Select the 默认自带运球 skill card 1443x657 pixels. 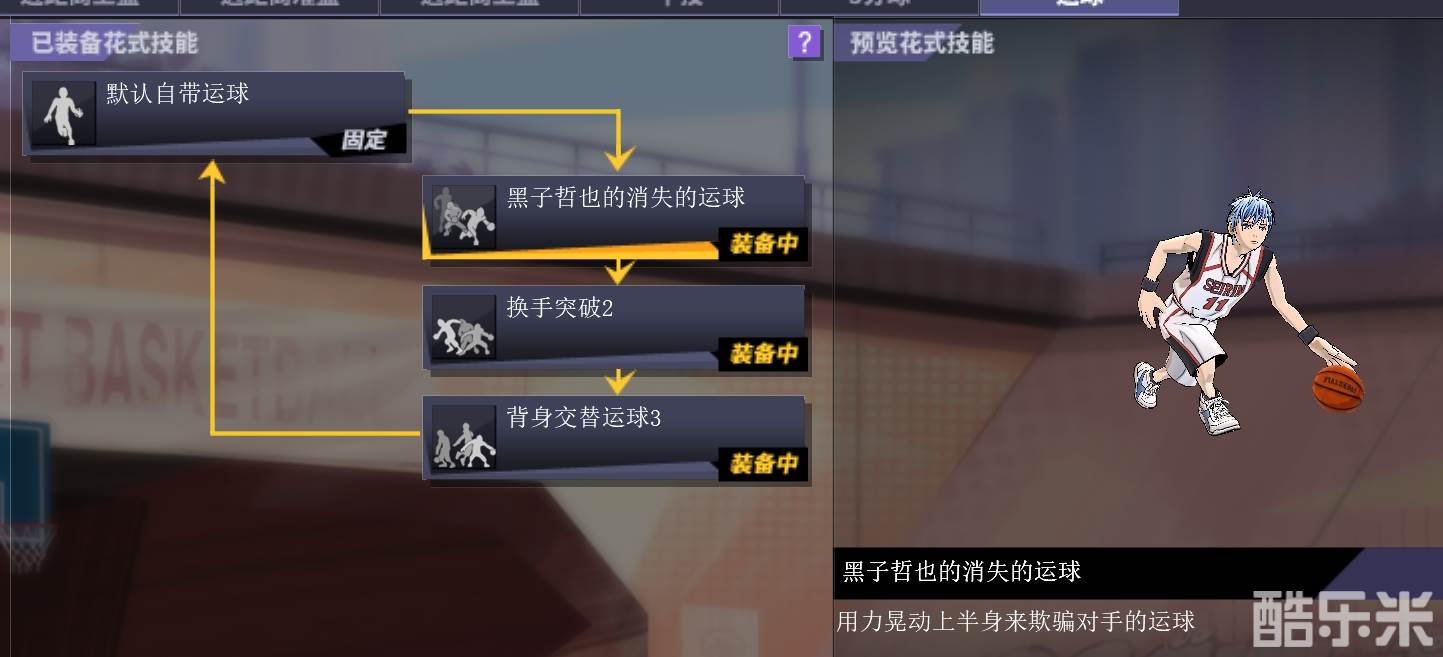215,114
